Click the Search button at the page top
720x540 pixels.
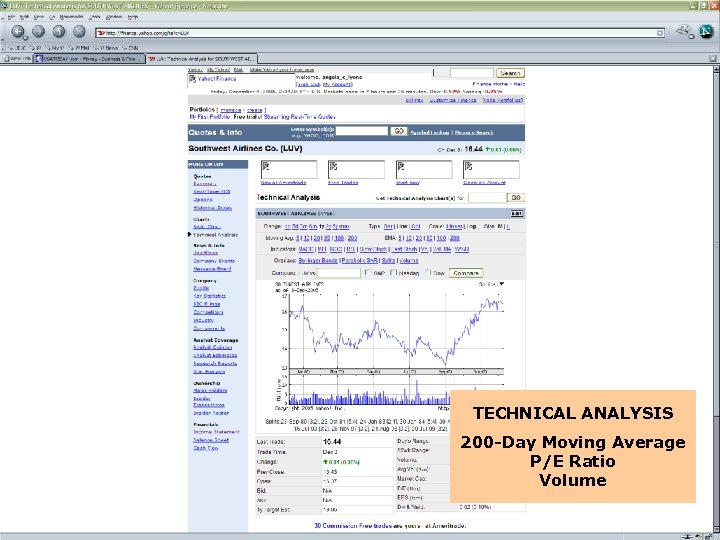coord(510,73)
